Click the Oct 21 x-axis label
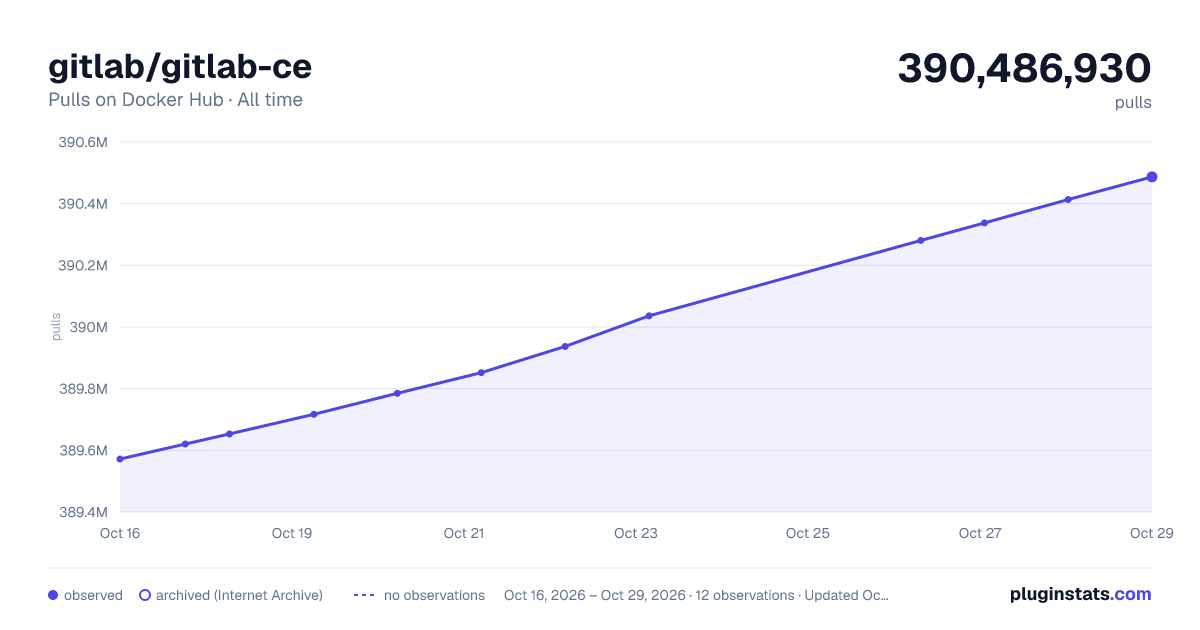This screenshot has height=630, width=1200. [x=464, y=533]
